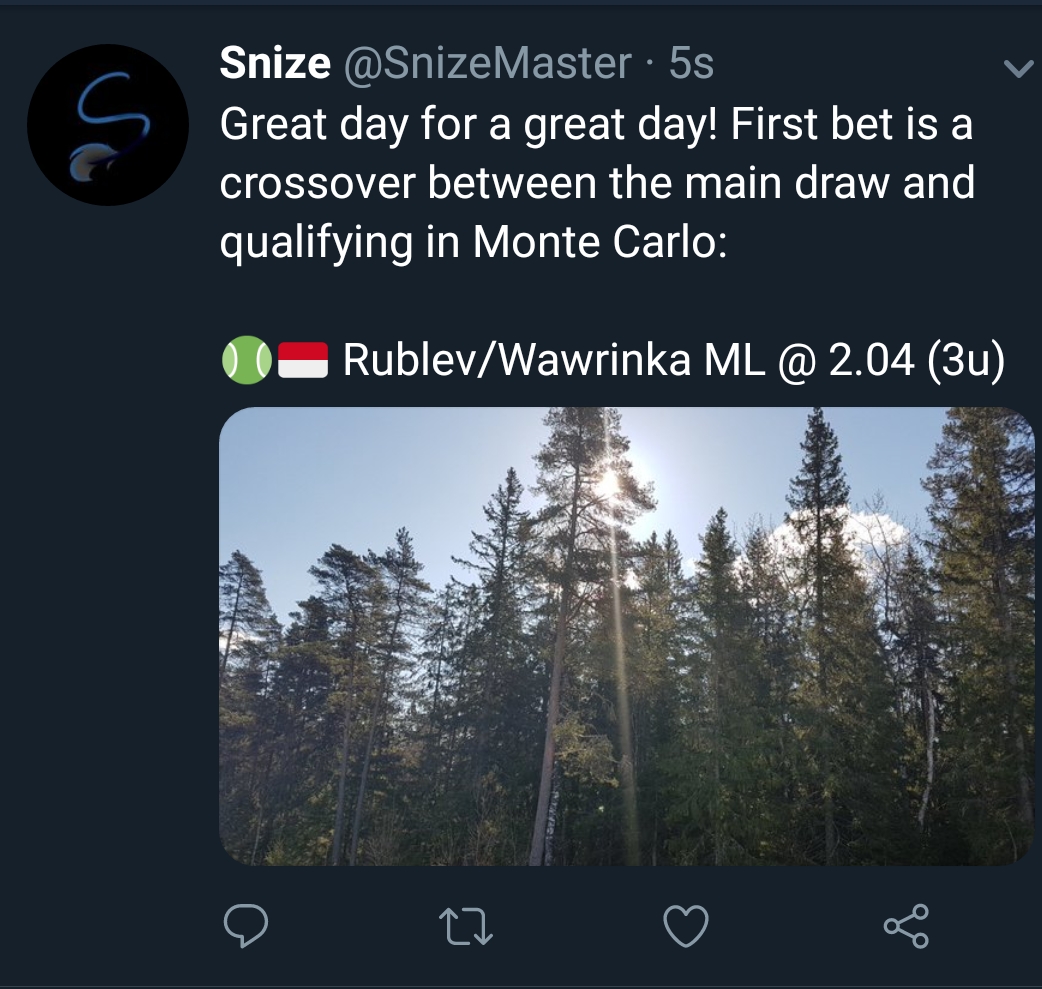Click the words Monte Carlo
This screenshot has width=1042, height=989.
(x=599, y=242)
